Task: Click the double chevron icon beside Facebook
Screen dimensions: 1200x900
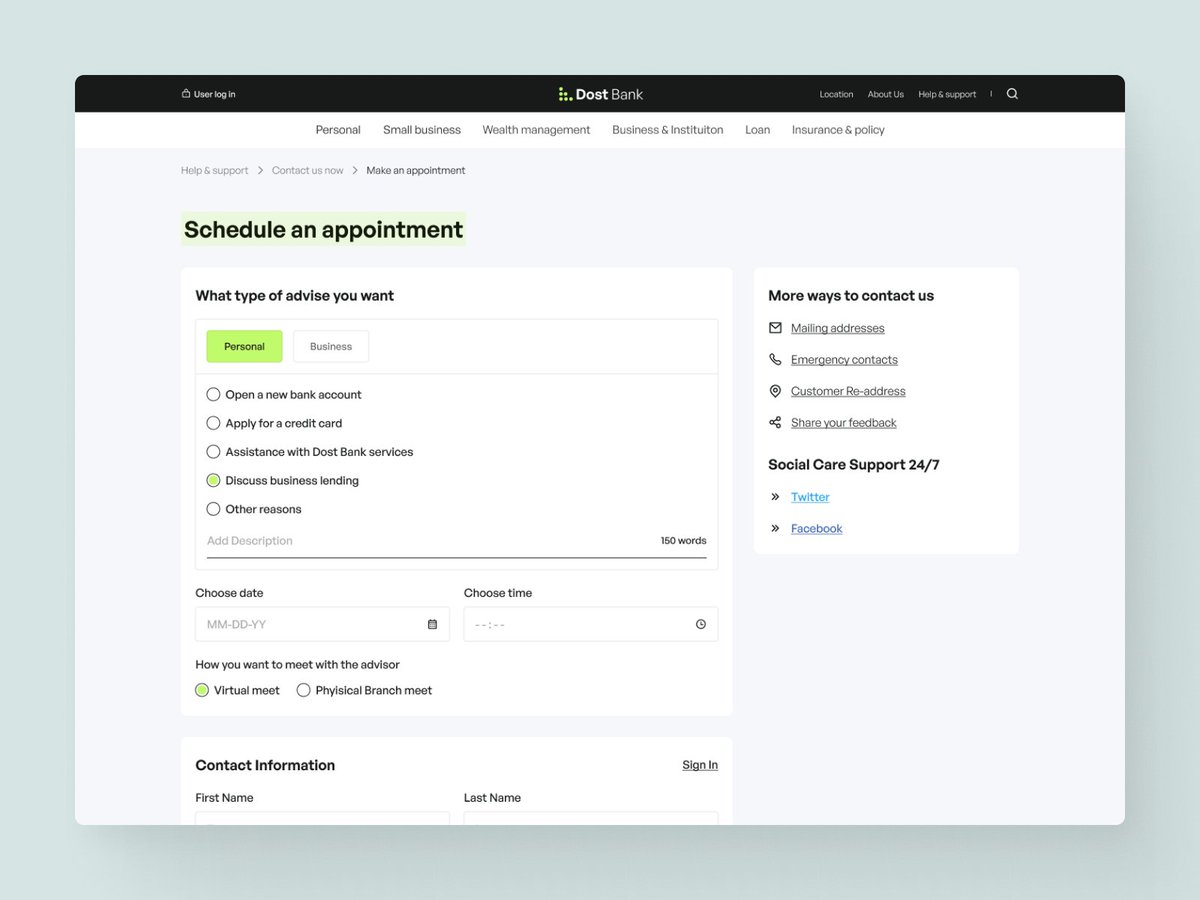Action: click(x=775, y=528)
